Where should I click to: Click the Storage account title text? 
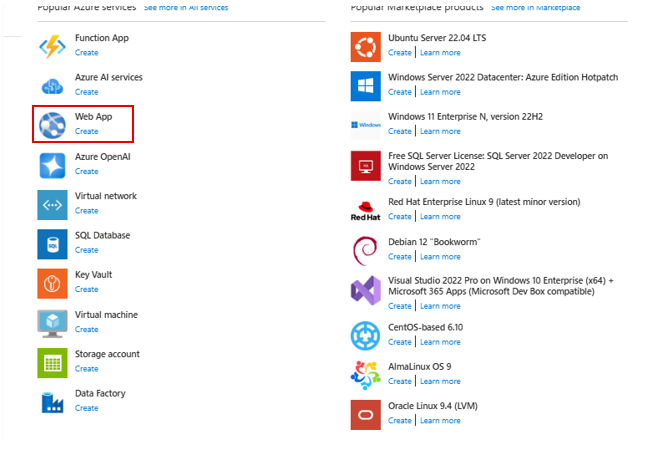[107, 354]
